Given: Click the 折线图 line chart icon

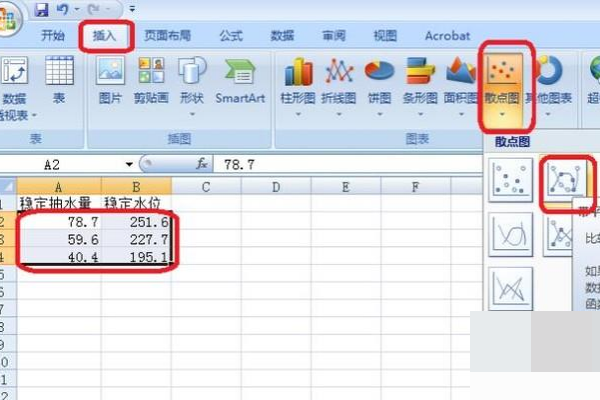Looking at the screenshot, I should coord(339,71).
